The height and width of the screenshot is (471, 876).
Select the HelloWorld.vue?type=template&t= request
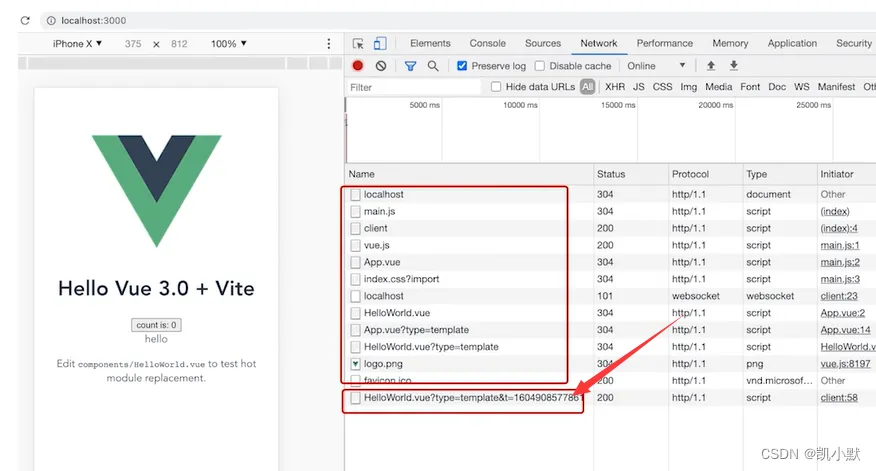610,398
